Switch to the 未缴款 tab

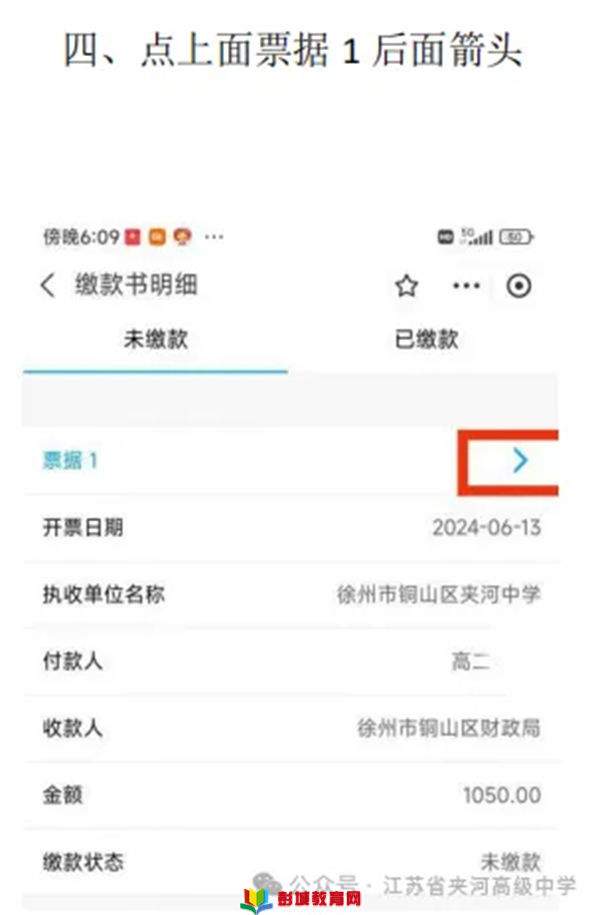point(155,340)
